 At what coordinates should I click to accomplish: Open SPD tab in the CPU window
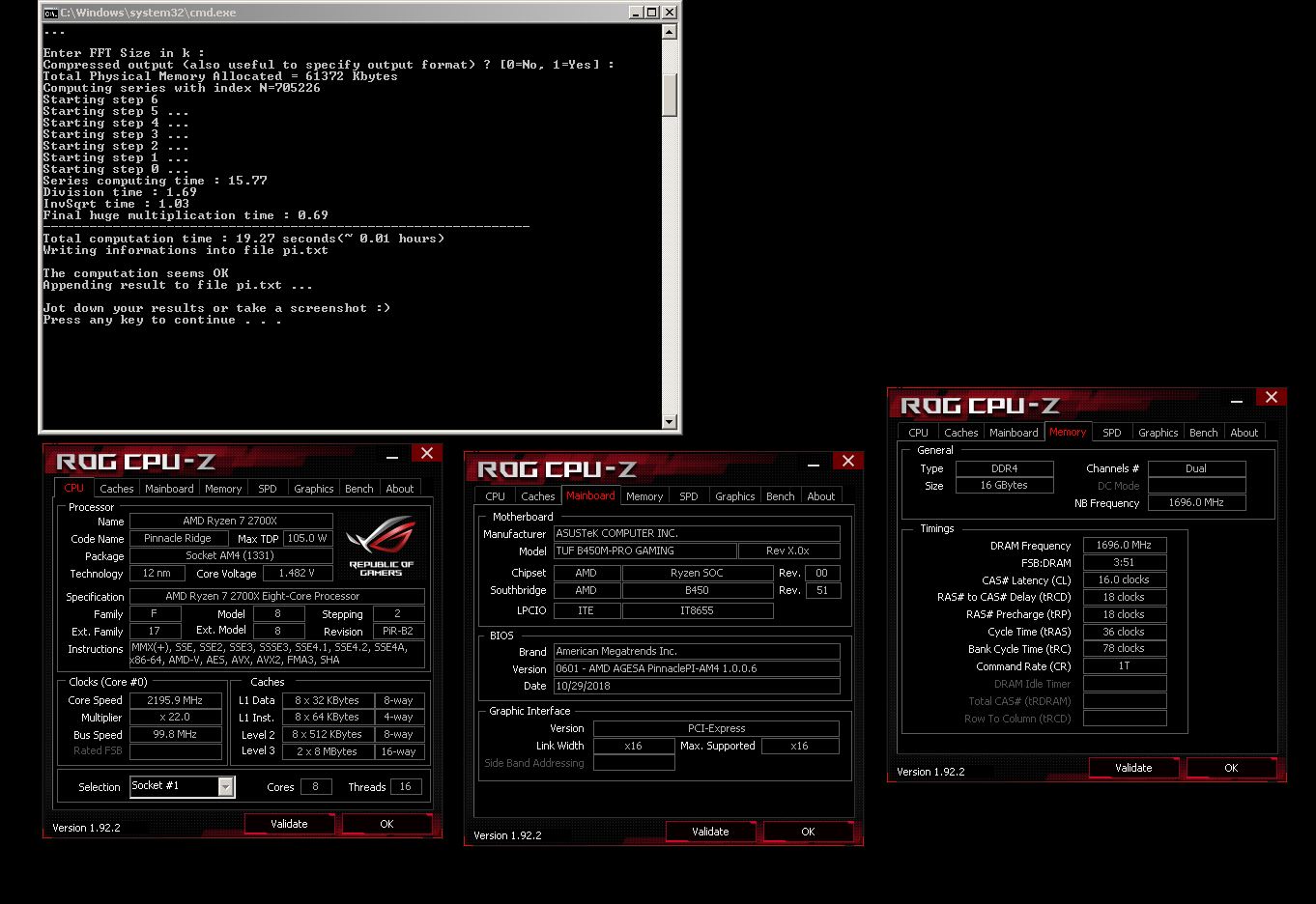[268, 489]
